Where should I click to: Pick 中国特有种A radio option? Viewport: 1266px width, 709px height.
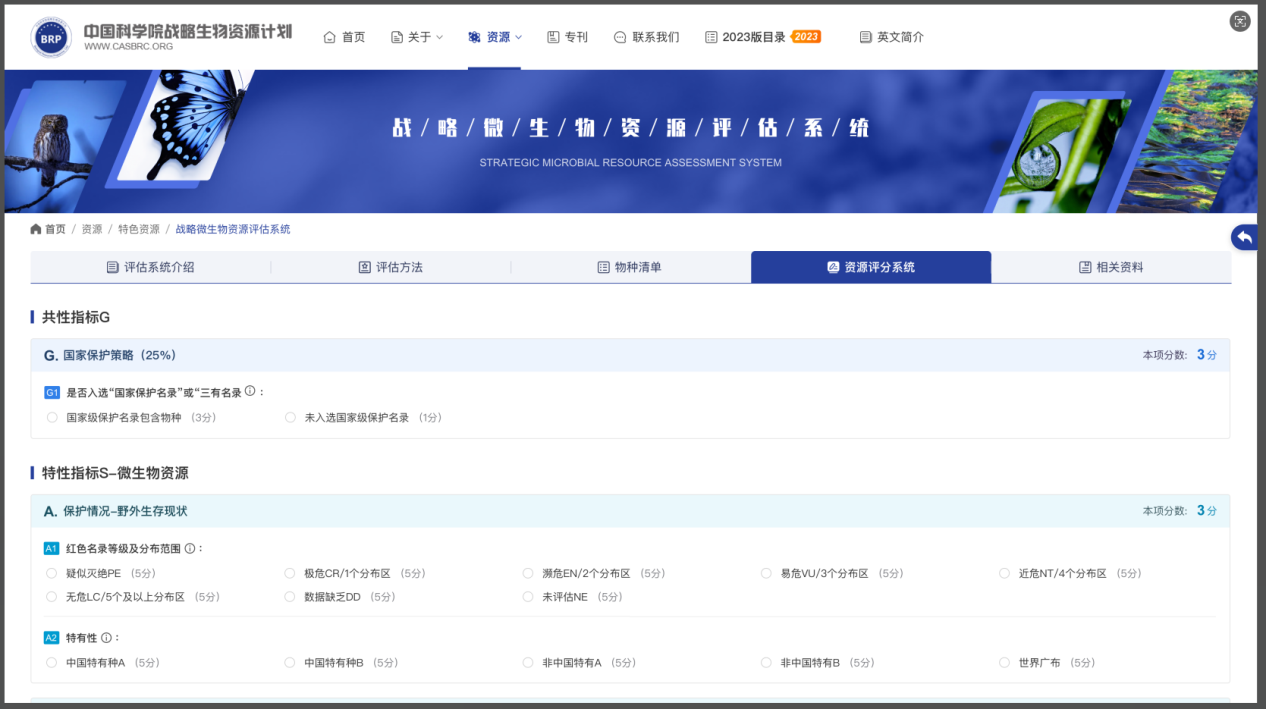tap(52, 662)
